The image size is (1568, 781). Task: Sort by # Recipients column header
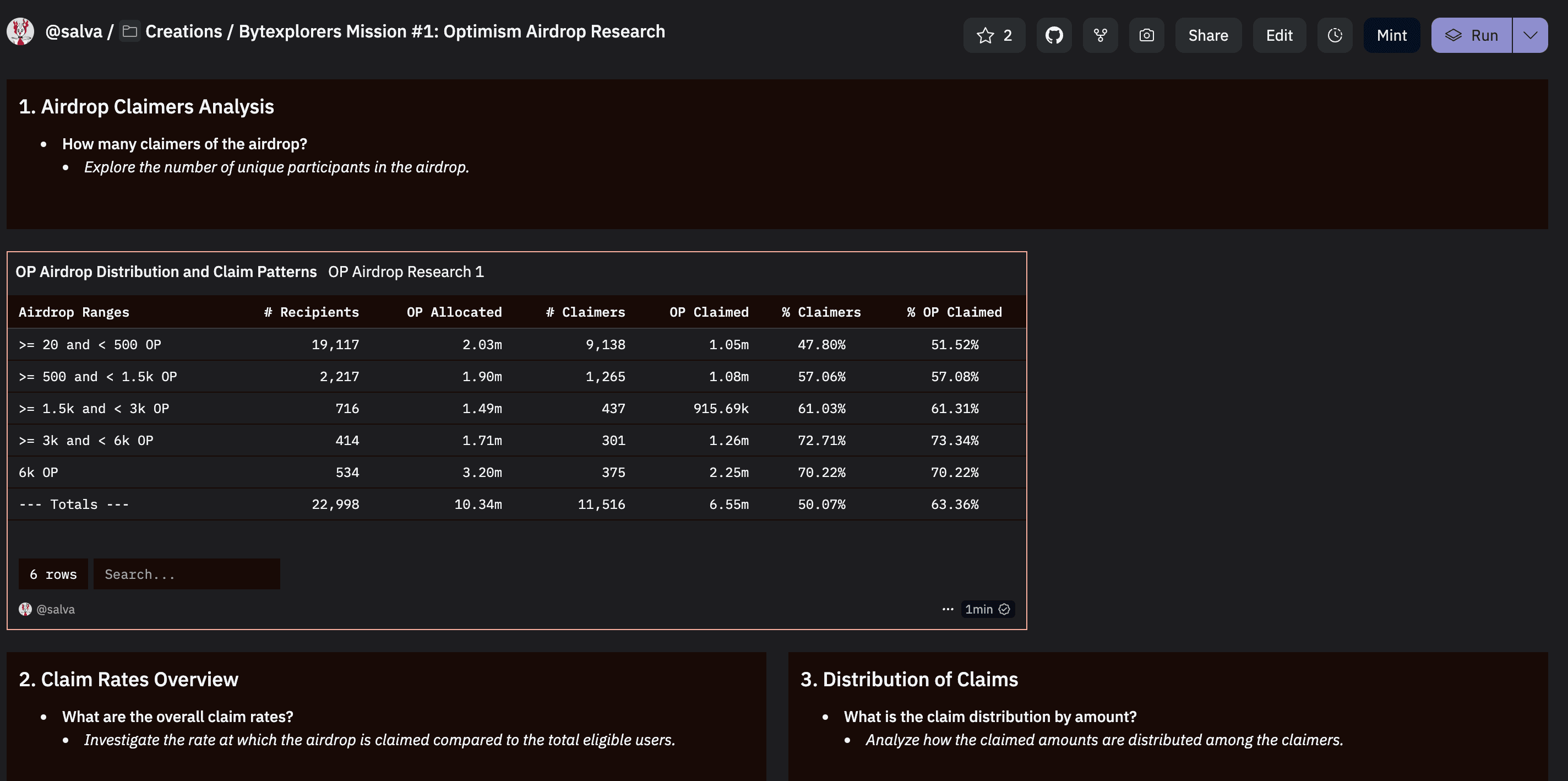pyautogui.click(x=311, y=312)
